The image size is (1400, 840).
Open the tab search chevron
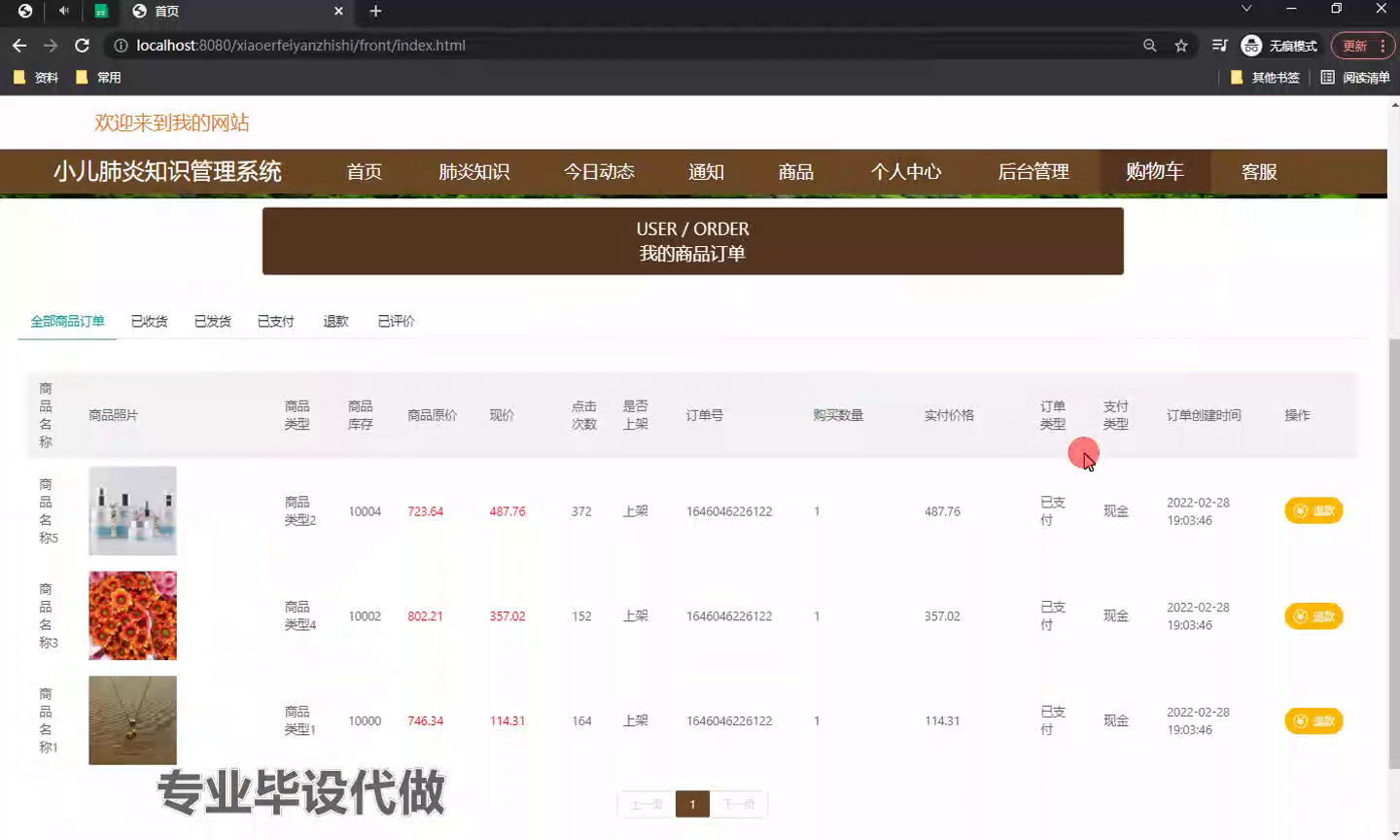point(1246,9)
